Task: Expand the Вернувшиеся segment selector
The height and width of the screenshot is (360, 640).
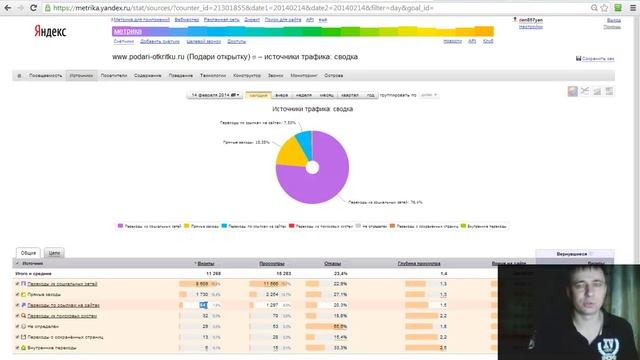Action: 575,254
